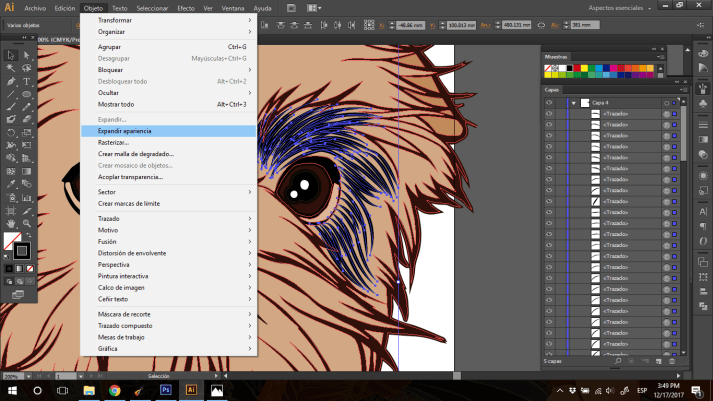The image size is (713, 401).
Task: Select the Type tool
Action: [26, 81]
